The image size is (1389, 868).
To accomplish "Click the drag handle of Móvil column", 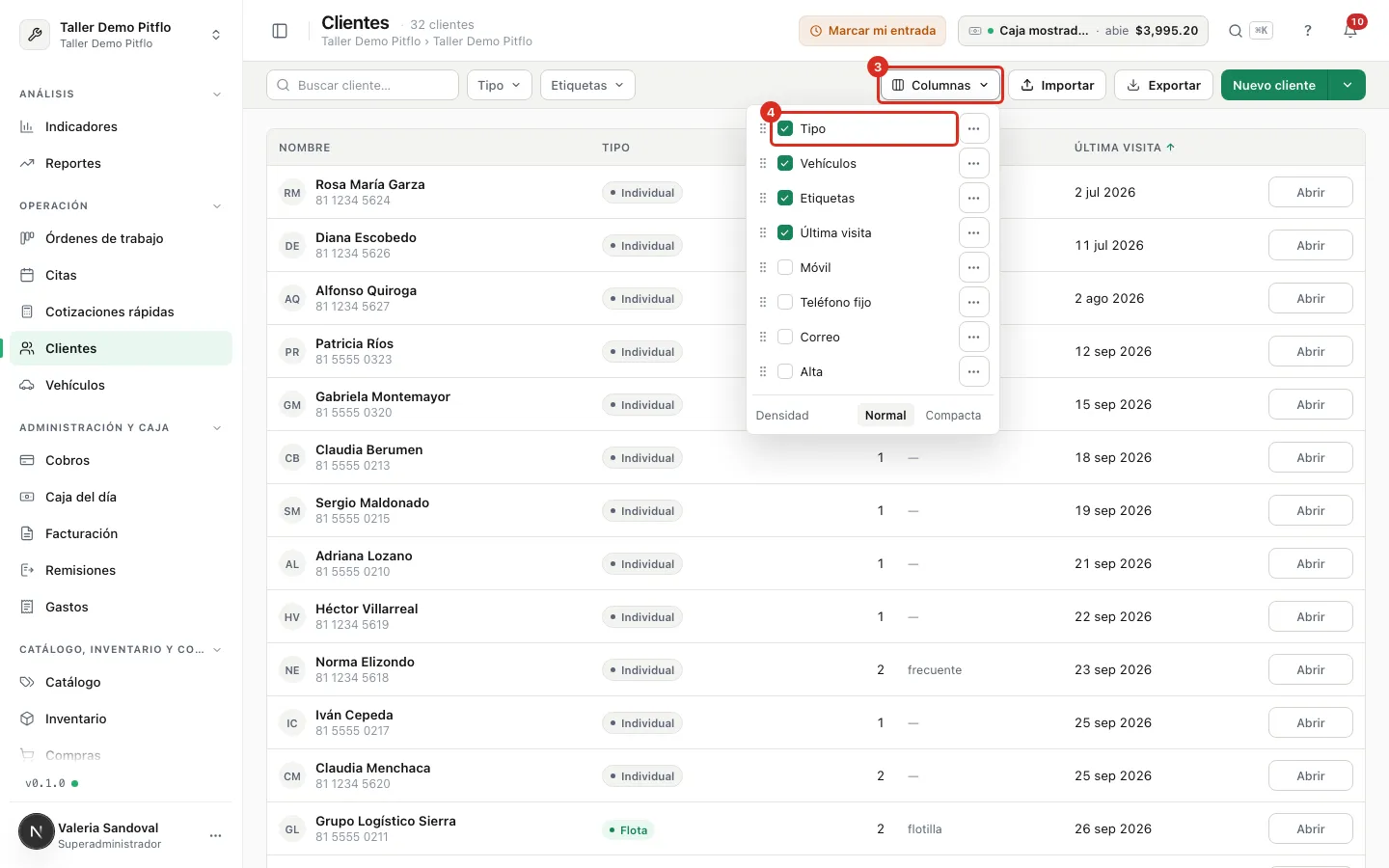I will coord(763,267).
